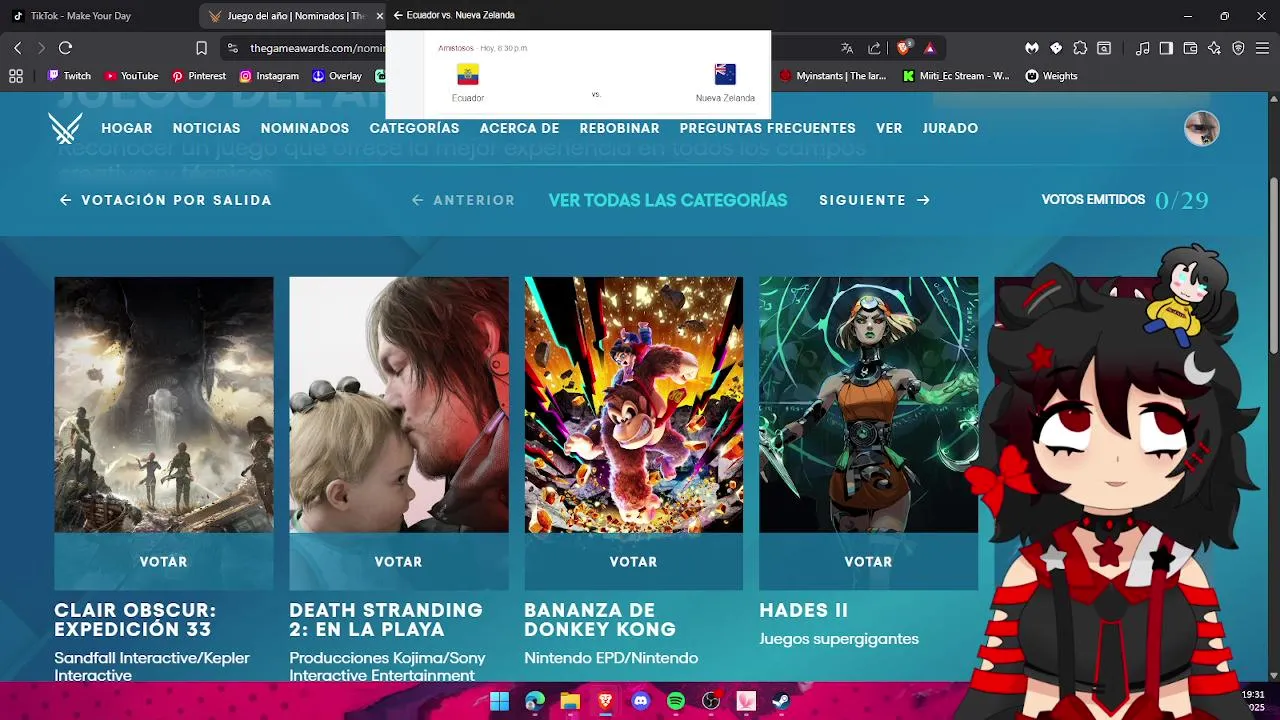Open Spotify from the taskbar
This screenshot has height=720, width=1280.
(x=676, y=701)
